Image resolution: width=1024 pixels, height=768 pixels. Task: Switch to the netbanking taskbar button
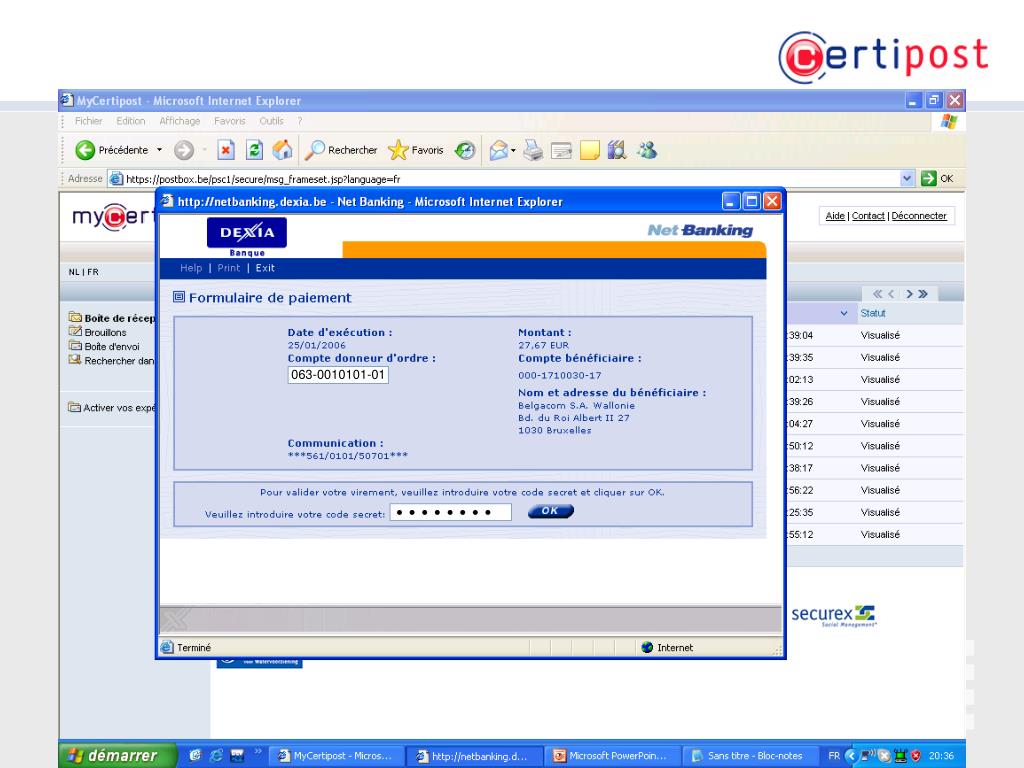pyautogui.click(x=474, y=756)
